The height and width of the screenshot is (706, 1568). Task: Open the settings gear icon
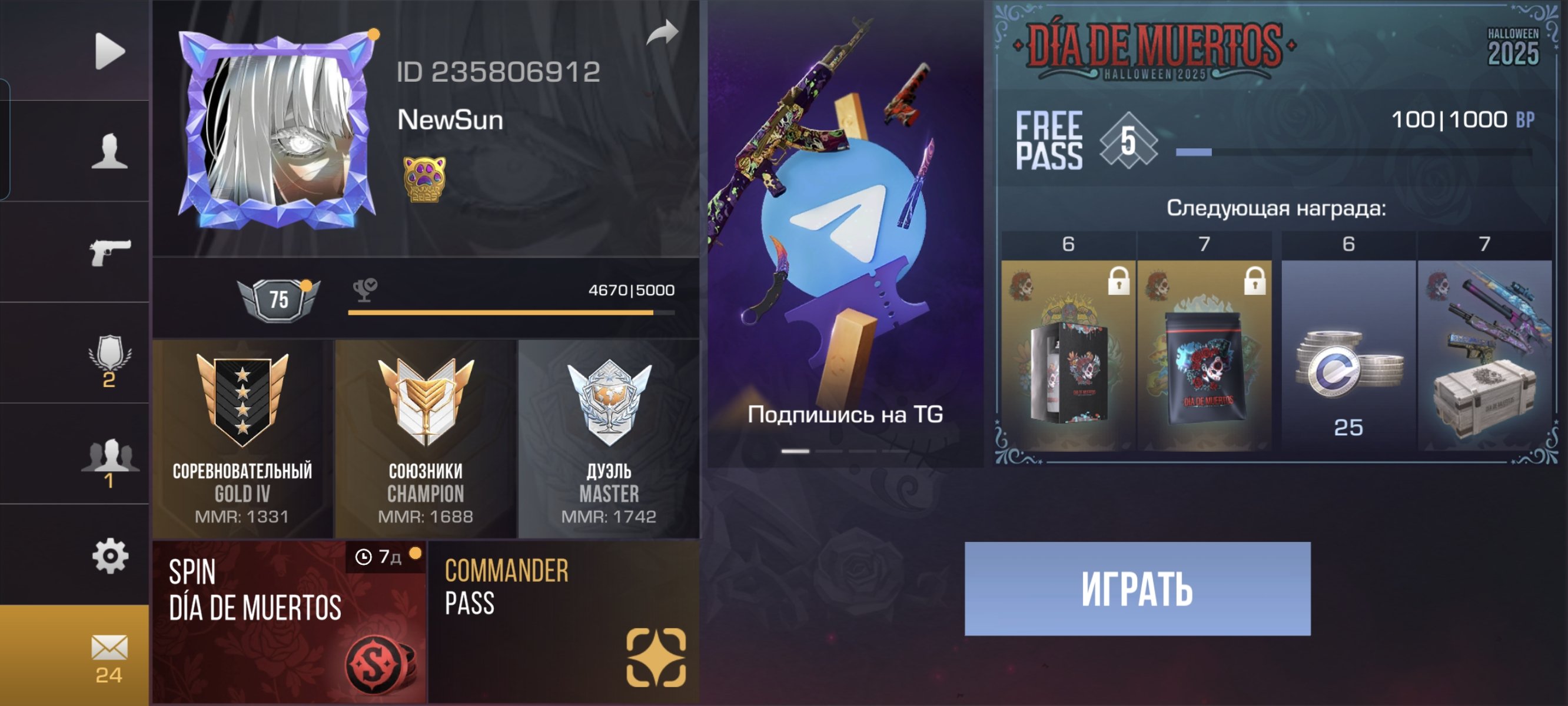click(x=109, y=555)
